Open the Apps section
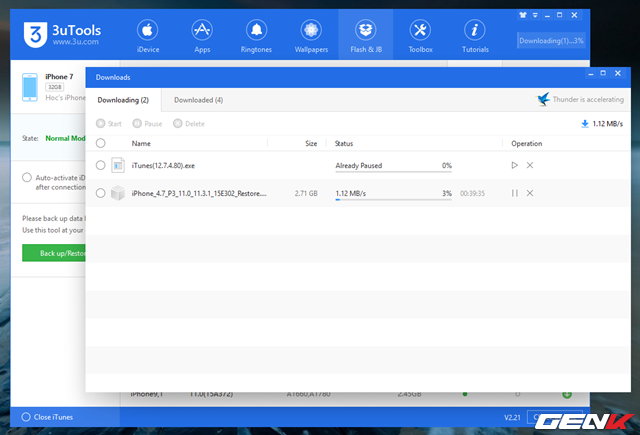Screen dimensions: 640x435 (x=202, y=36)
